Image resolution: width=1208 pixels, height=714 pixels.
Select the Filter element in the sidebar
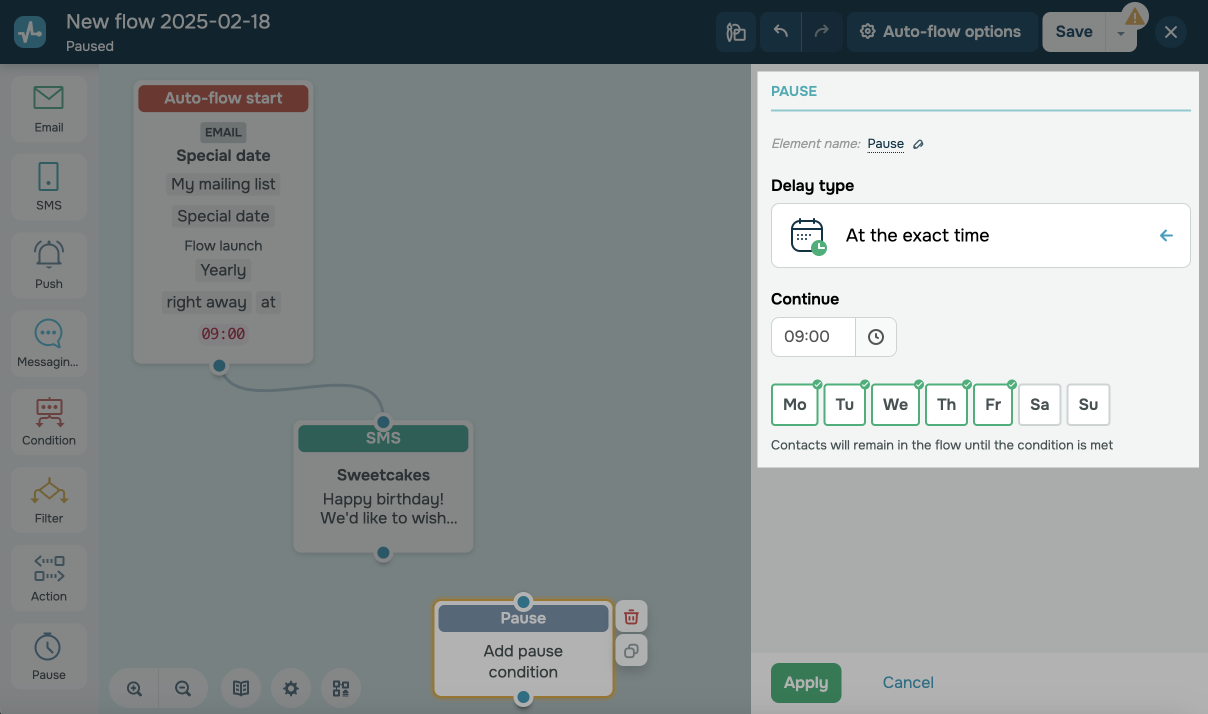[48, 499]
